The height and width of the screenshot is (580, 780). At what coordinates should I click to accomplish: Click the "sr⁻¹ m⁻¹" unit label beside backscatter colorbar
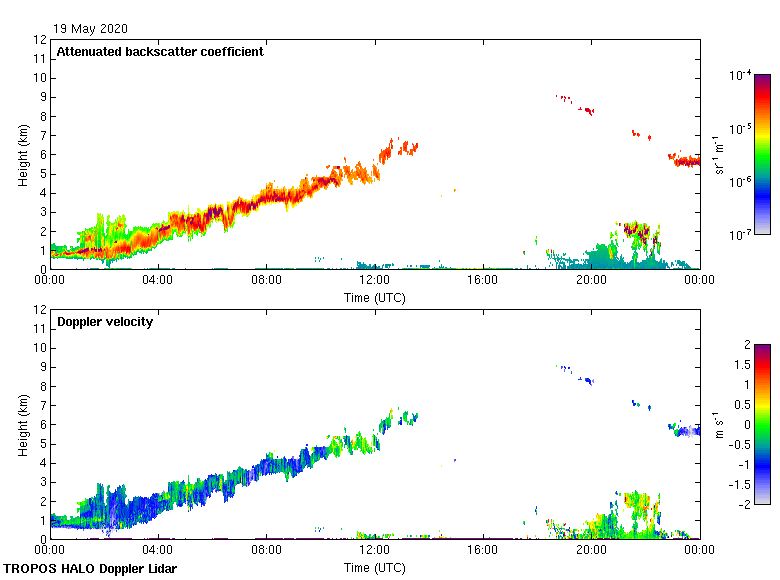pyautogui.click(x=720, y=154)
